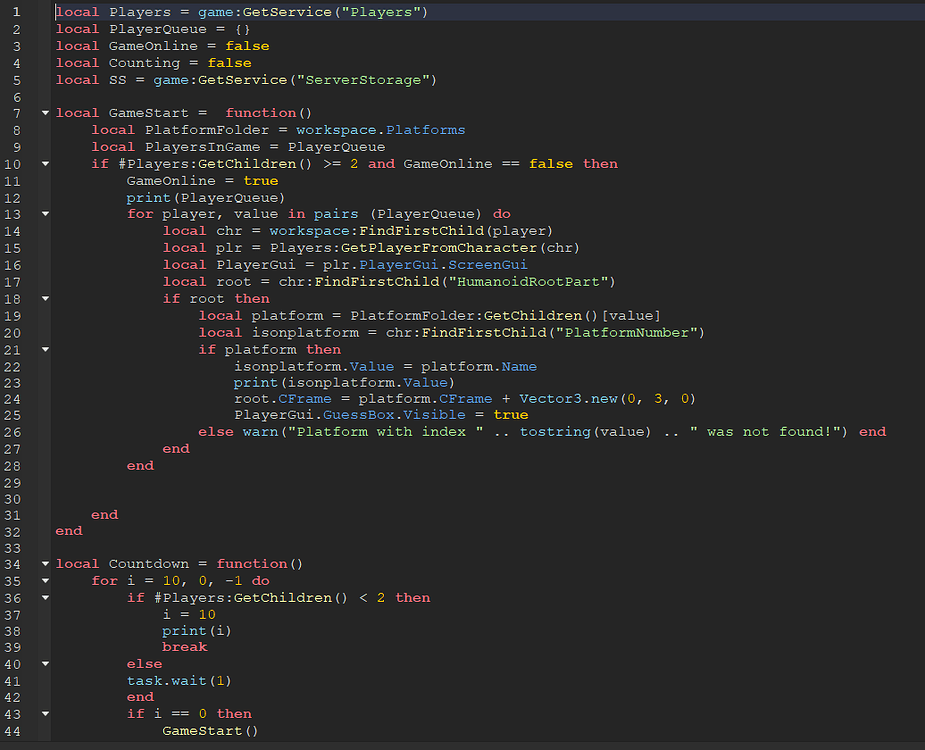Collapse the if root then block

pos(45,297)
